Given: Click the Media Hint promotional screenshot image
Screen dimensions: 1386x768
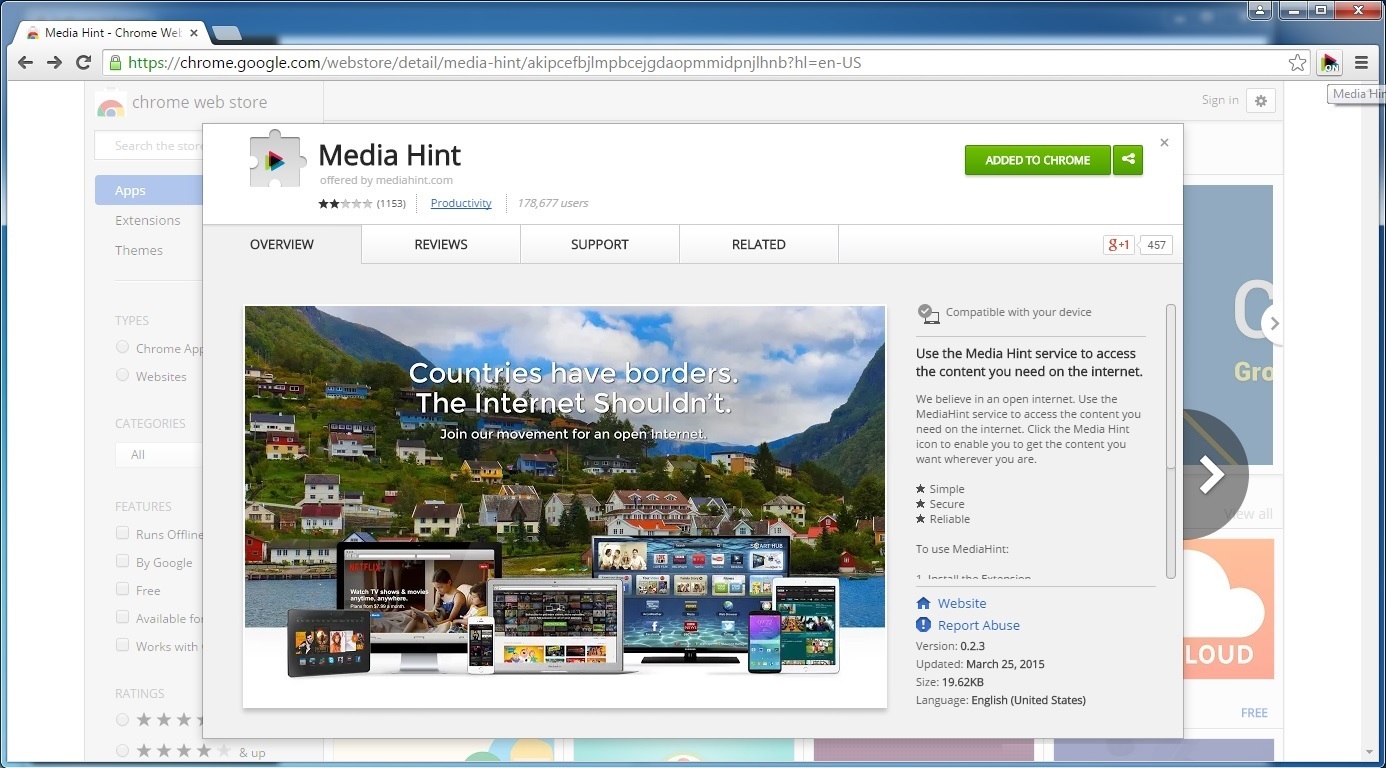Looking at the screenshot, I should 565,507.
